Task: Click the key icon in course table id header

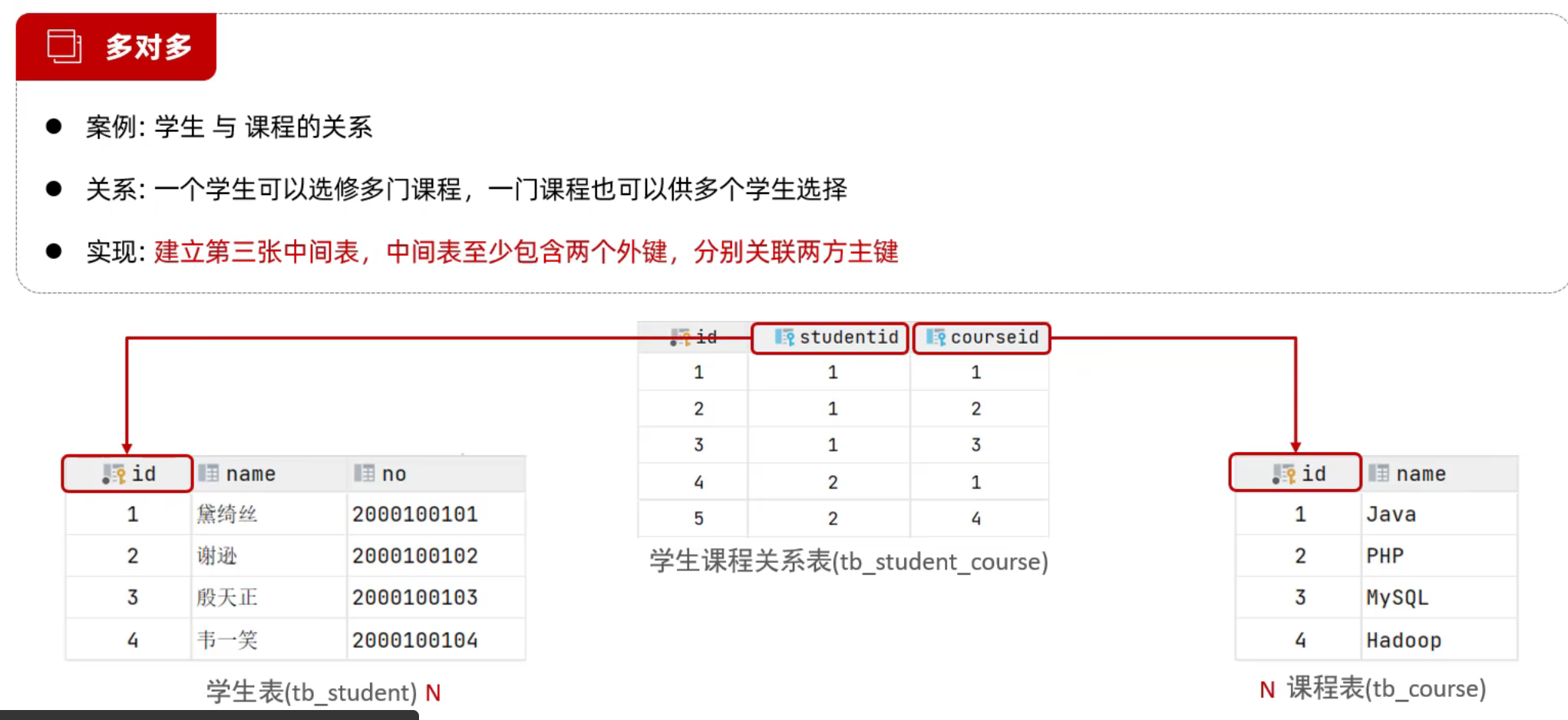Action: 1284,474
